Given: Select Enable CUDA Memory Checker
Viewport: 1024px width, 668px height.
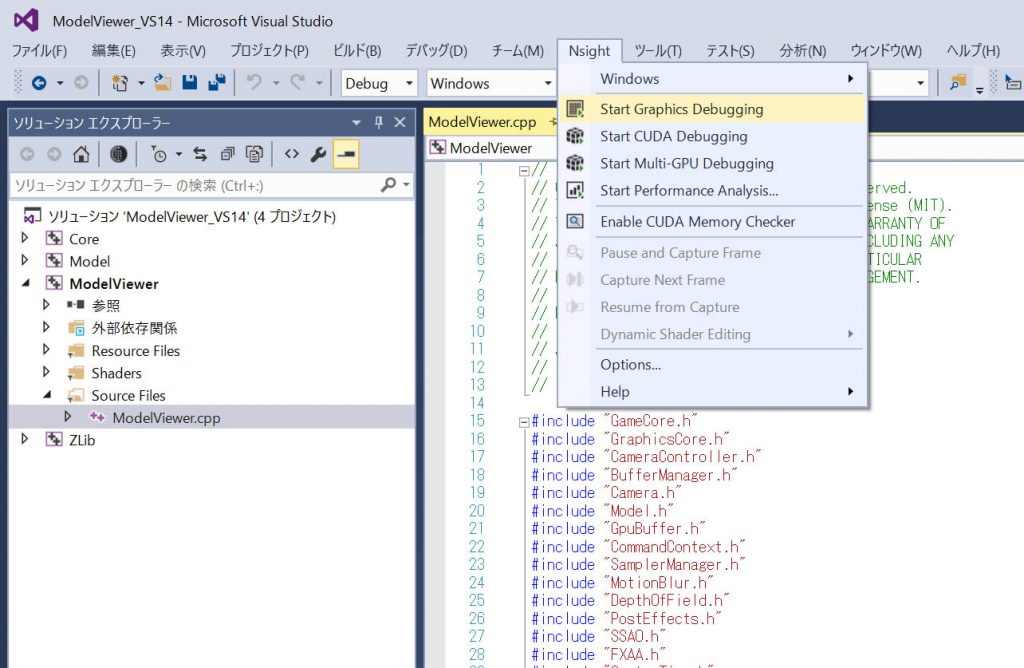Looking at the screenshot, I should coord(712,222).
